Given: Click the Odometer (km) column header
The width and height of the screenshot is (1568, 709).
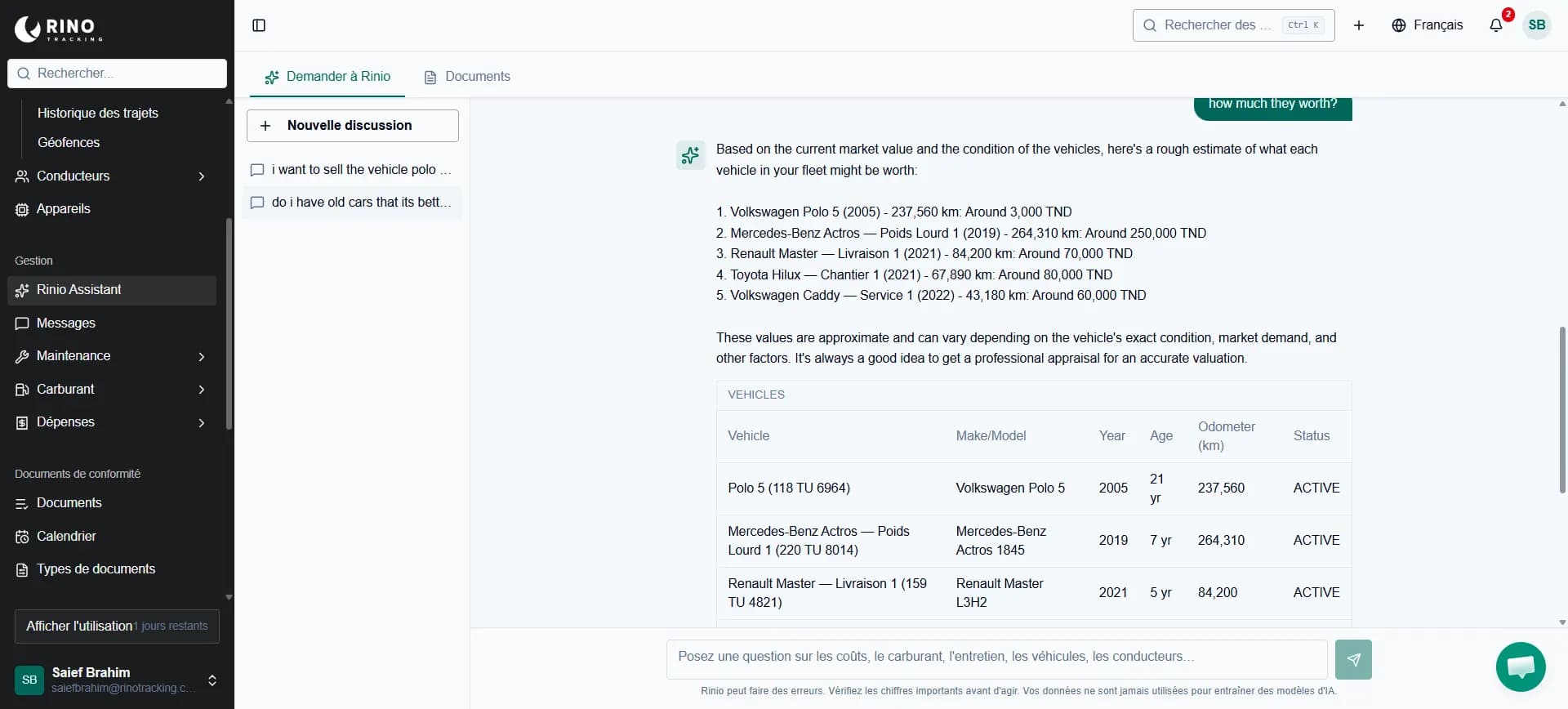Looking at the screenshot, I should click(1227, 436).
